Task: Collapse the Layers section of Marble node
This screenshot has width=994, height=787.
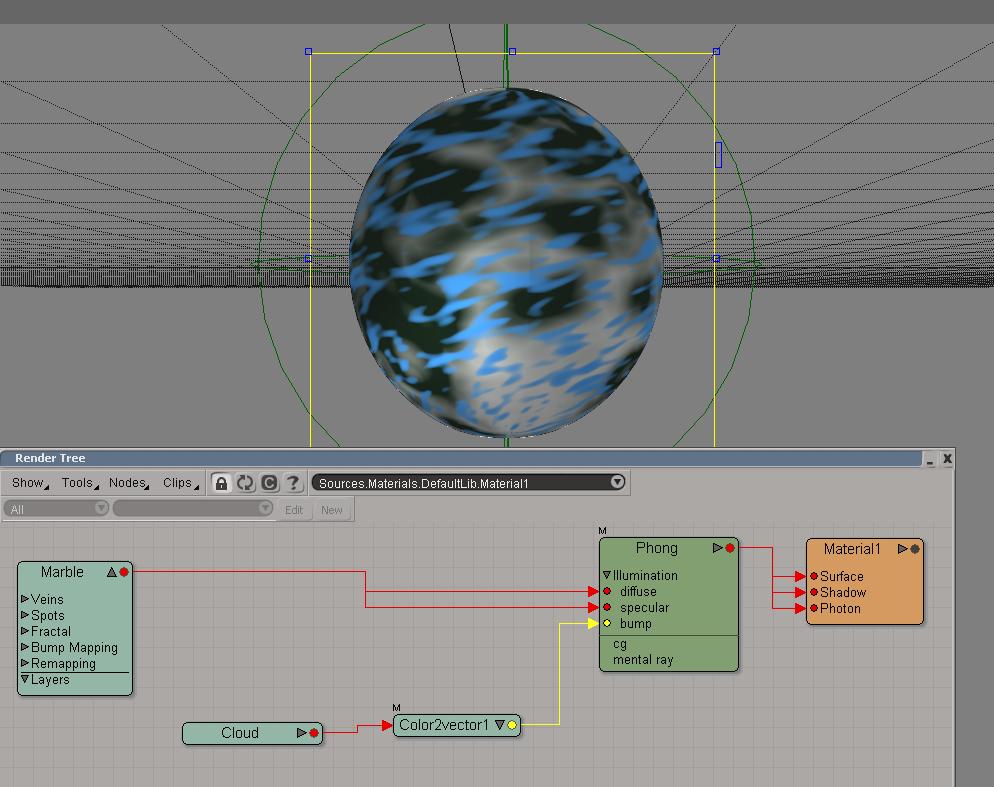Action: tap(25, 679)
